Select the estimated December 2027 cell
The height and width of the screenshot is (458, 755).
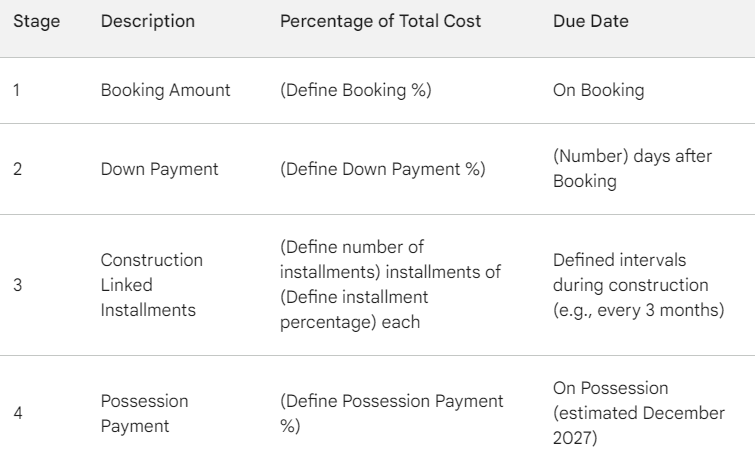click(639, 413)
